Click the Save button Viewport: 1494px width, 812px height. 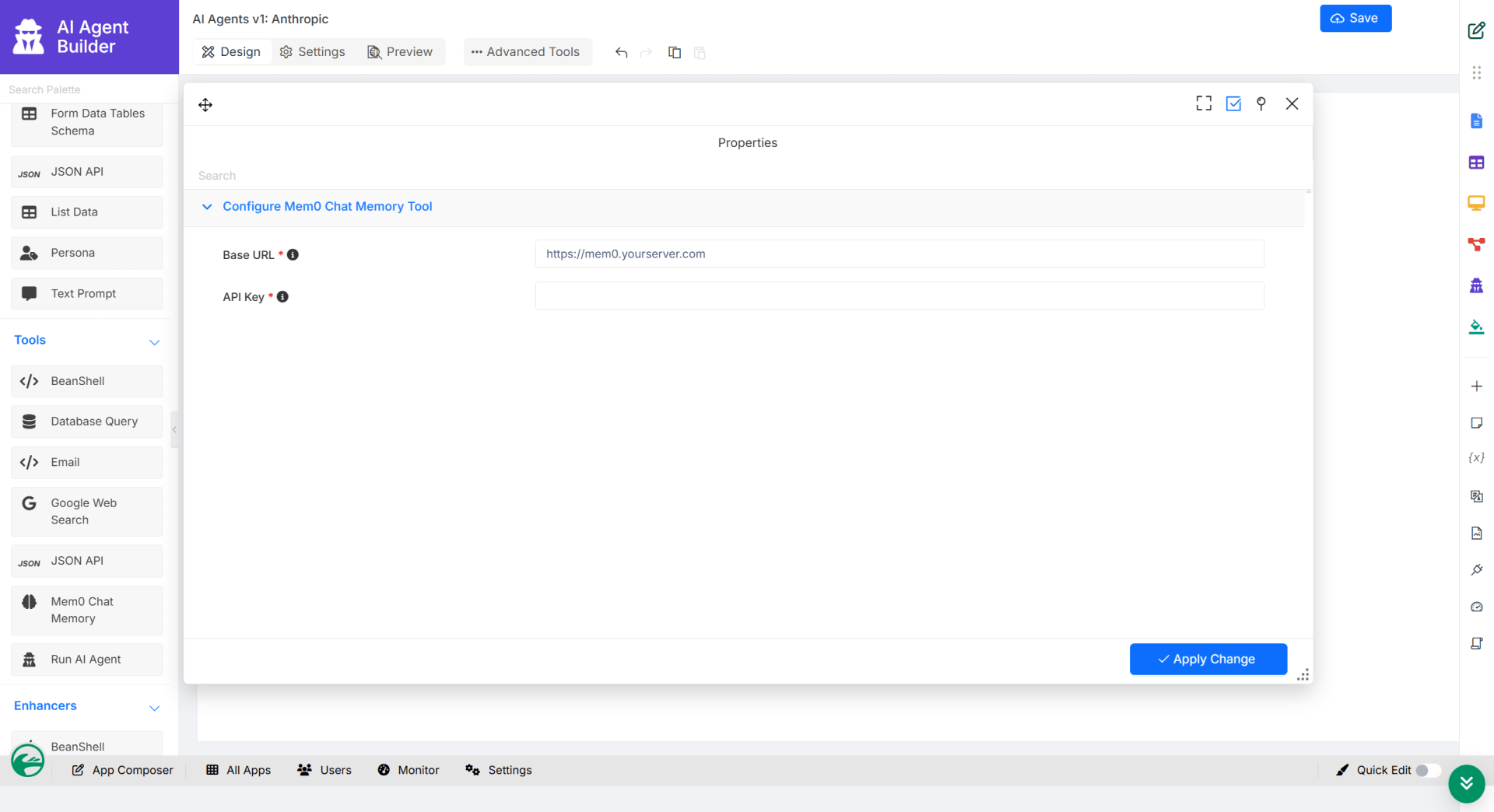pyautogui.click(x=1355, y=18)
